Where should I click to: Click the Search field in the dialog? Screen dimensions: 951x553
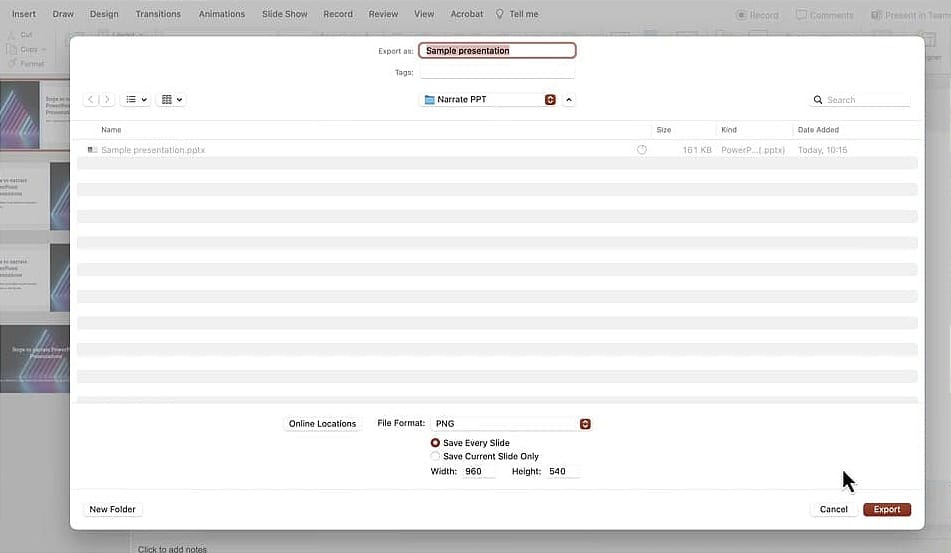[860, 99]
